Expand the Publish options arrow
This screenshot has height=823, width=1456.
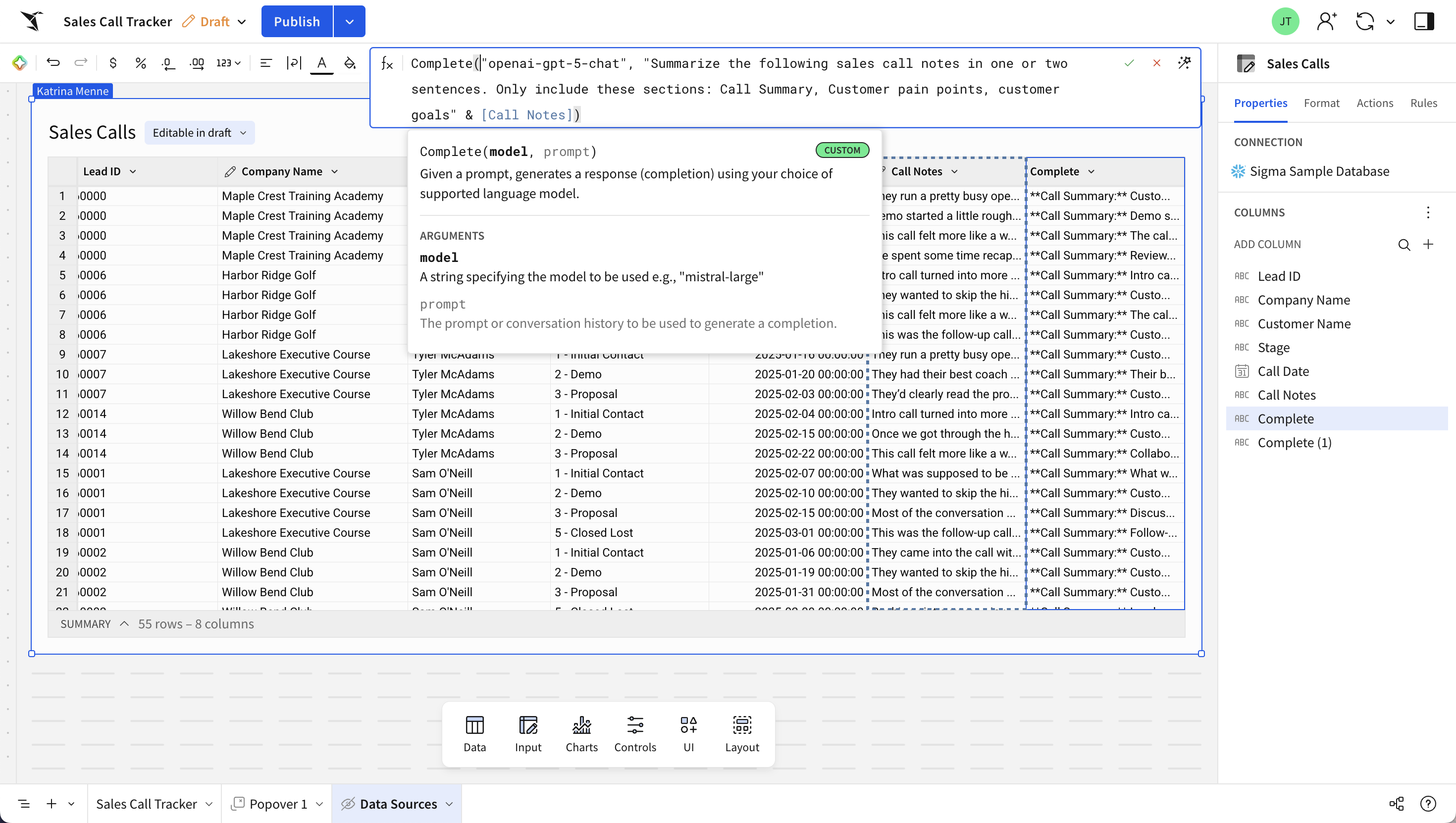point(349,21)
